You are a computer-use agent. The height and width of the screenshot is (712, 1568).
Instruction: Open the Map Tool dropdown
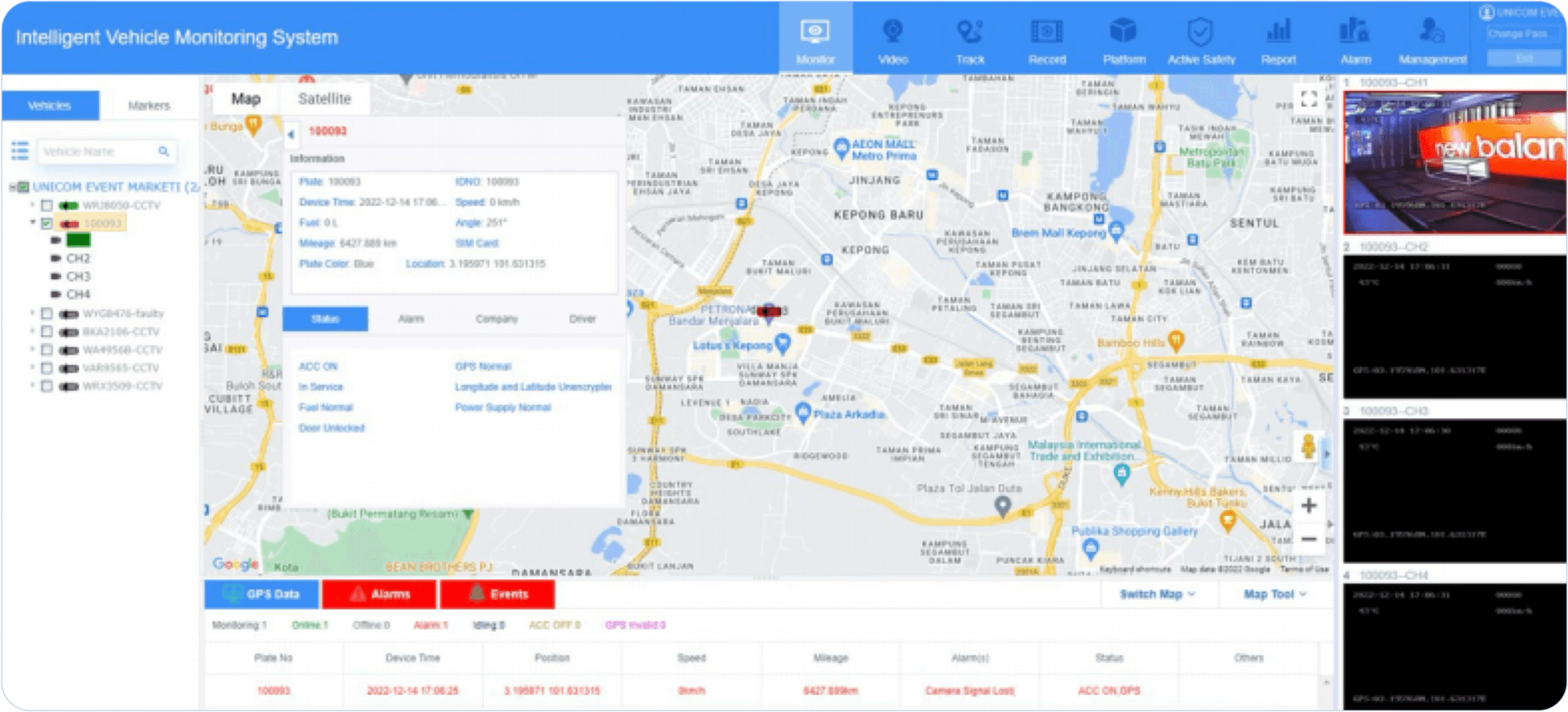(1274, 594)
